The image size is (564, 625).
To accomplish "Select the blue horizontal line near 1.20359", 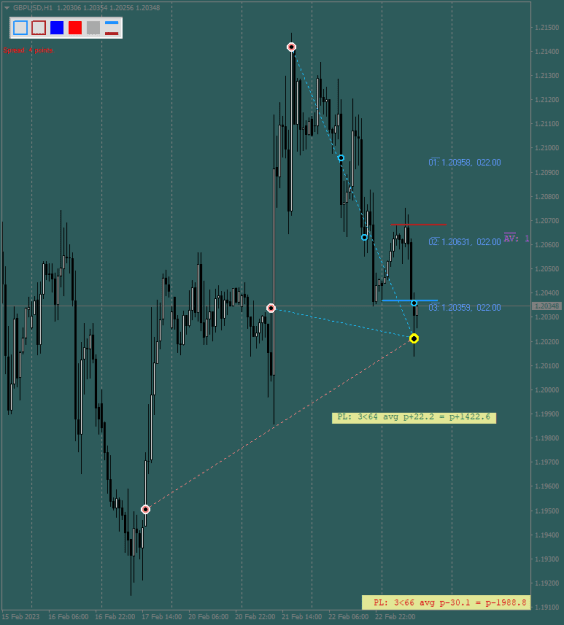I will 410,300.
